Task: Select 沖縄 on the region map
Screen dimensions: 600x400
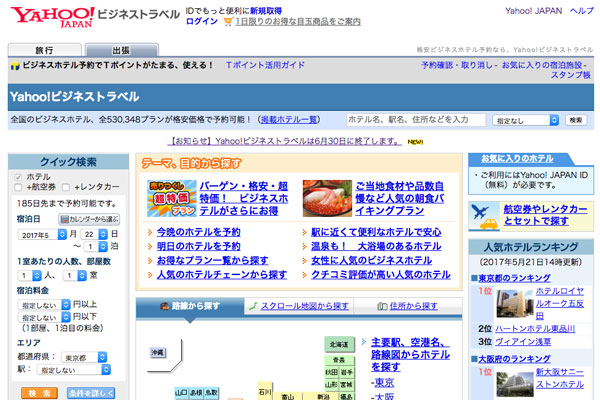Action: pos(158,353)
